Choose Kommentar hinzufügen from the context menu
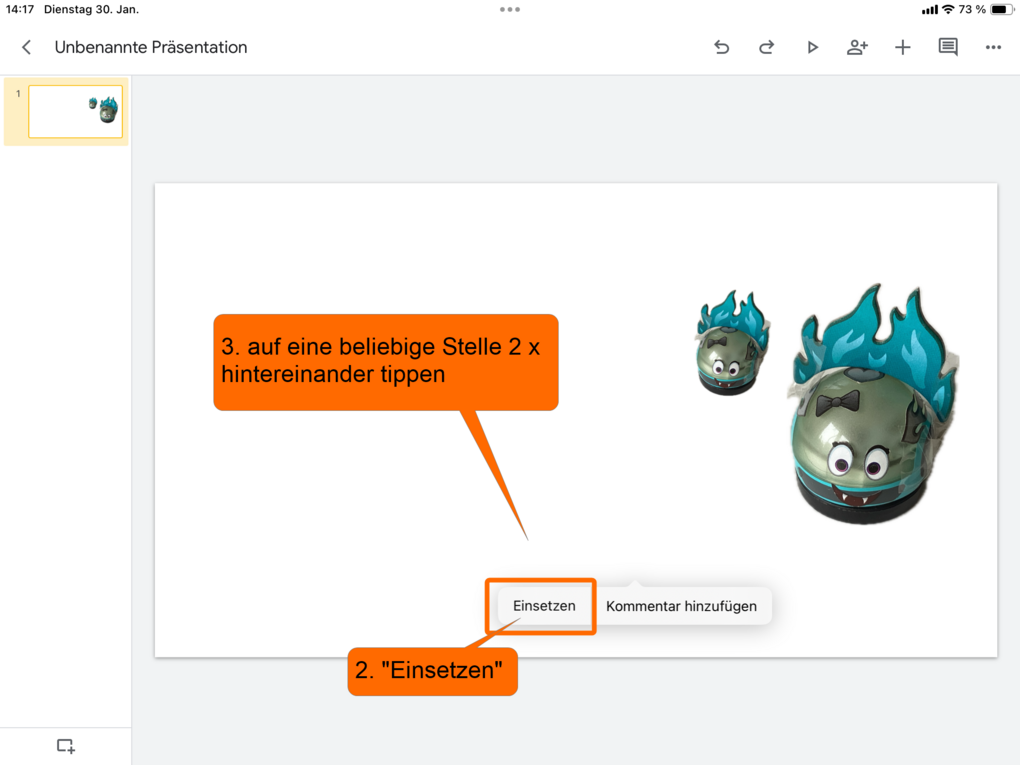This screenshot has width=1020, height=765. [x=681, y=606]
